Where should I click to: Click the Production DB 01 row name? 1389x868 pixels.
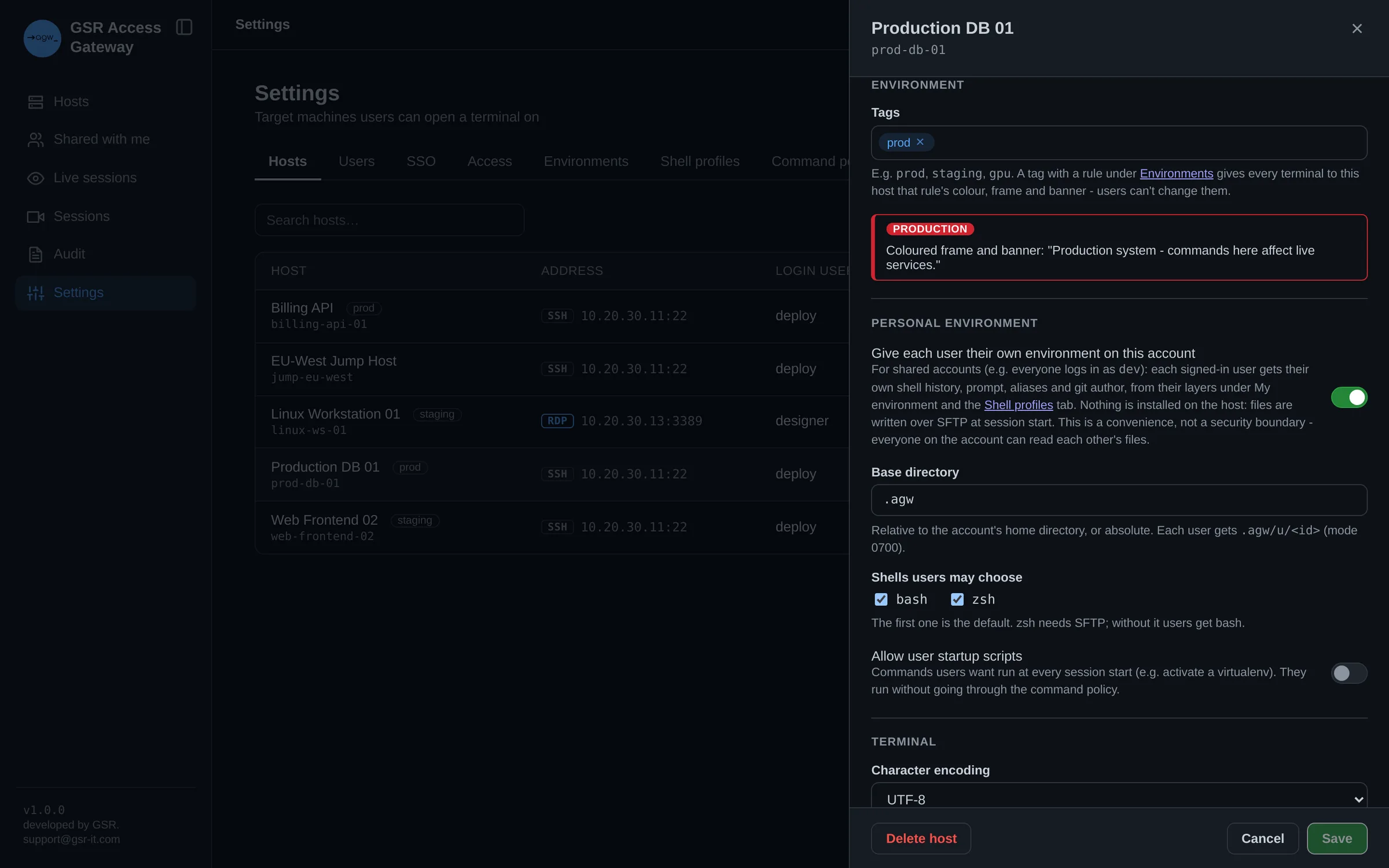click(325, 467)
